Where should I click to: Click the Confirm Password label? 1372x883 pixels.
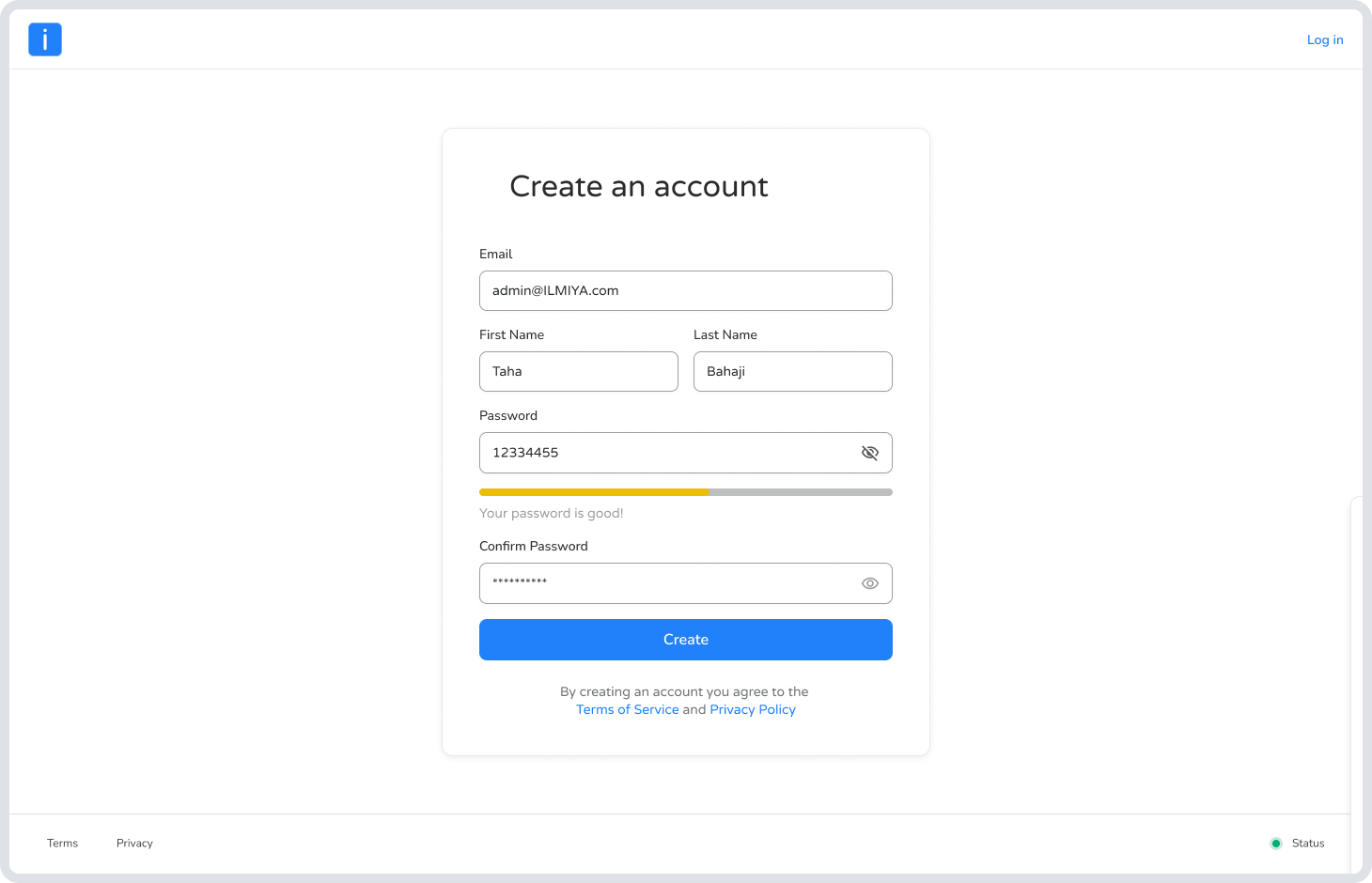tap(533, 546)
